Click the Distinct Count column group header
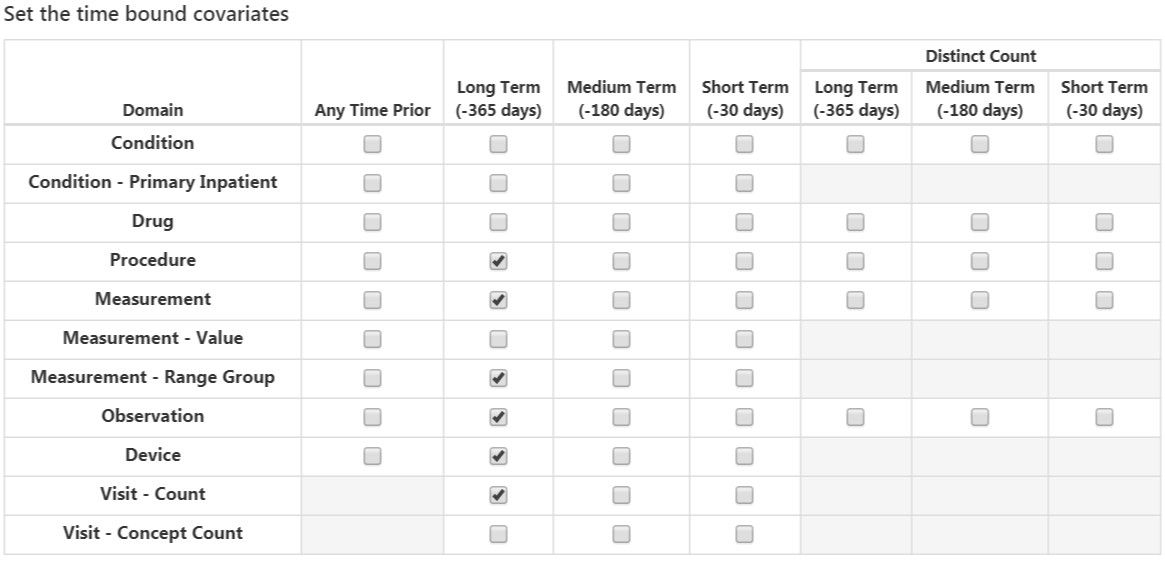1165x562 pixels. [981, 56]
